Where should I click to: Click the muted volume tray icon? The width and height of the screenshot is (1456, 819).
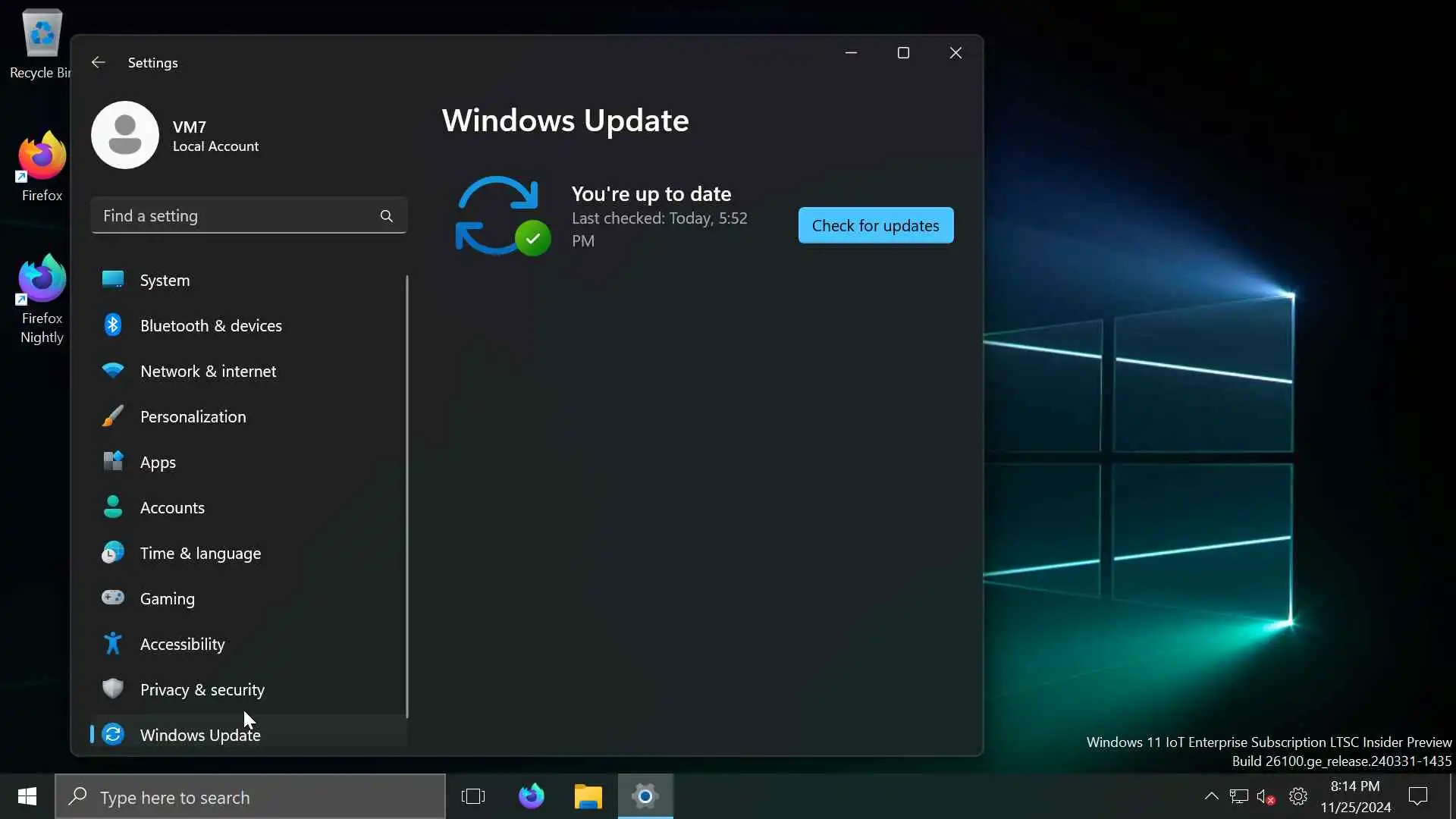coord(1265,796)
